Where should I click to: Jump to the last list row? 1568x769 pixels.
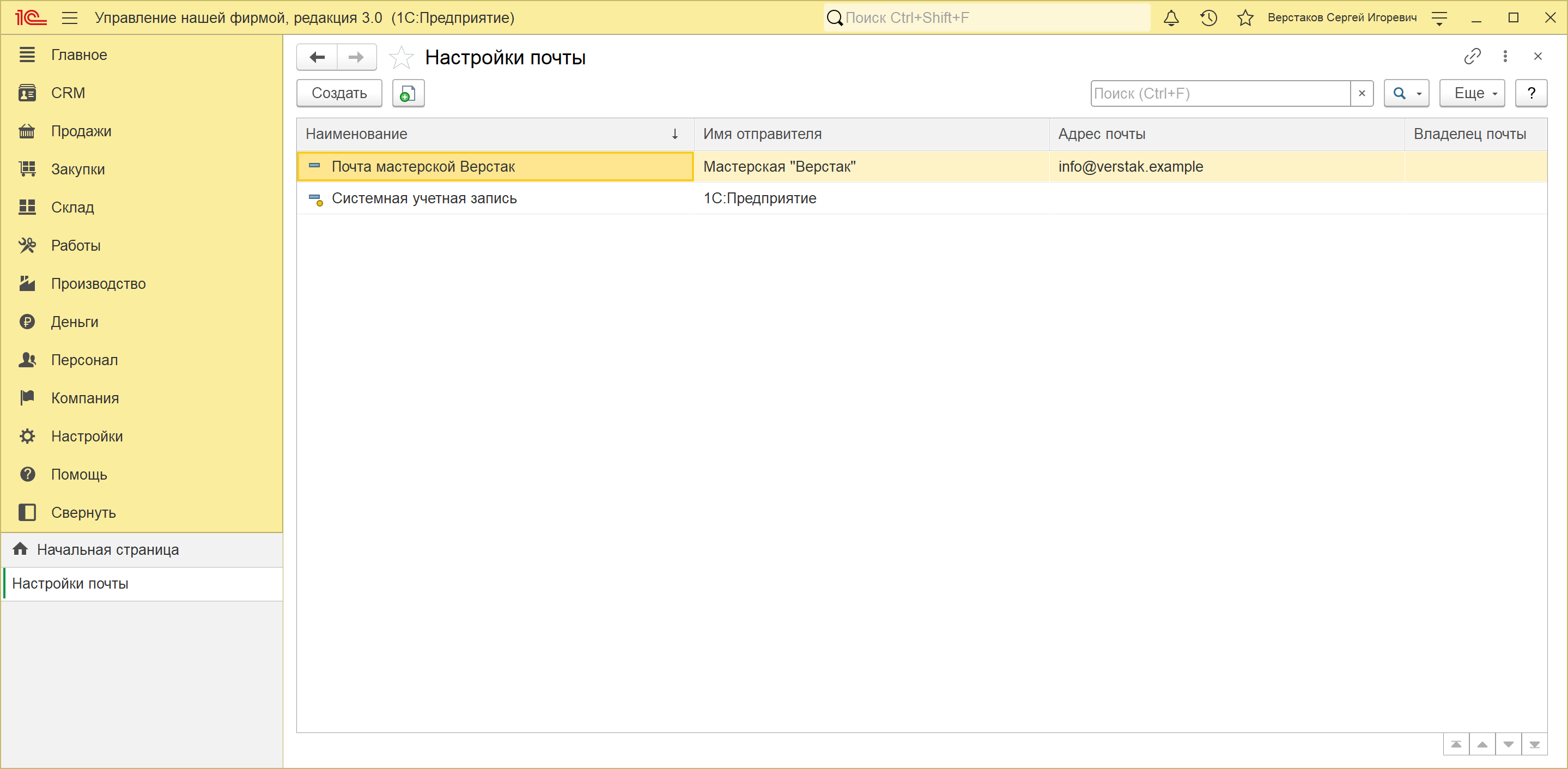point(1535,744)
